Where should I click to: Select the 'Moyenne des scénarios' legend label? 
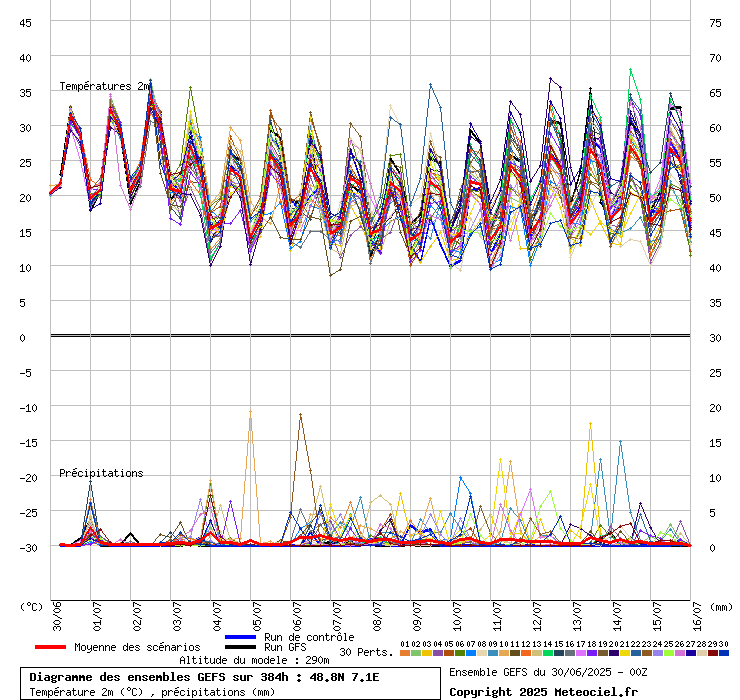click(137, 647)
